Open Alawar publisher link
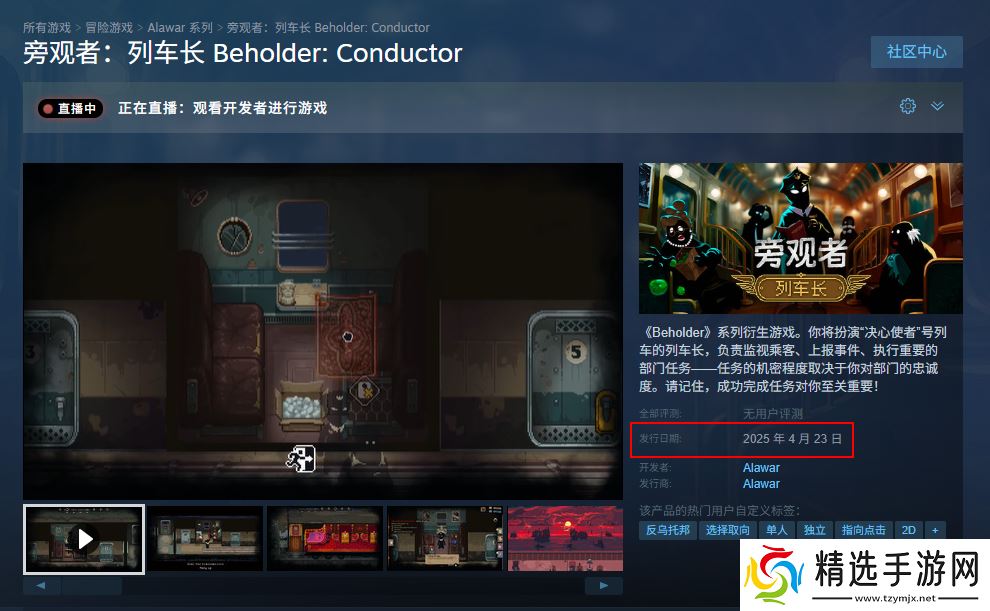The image size is (990, 611). [x=761, y=484]
